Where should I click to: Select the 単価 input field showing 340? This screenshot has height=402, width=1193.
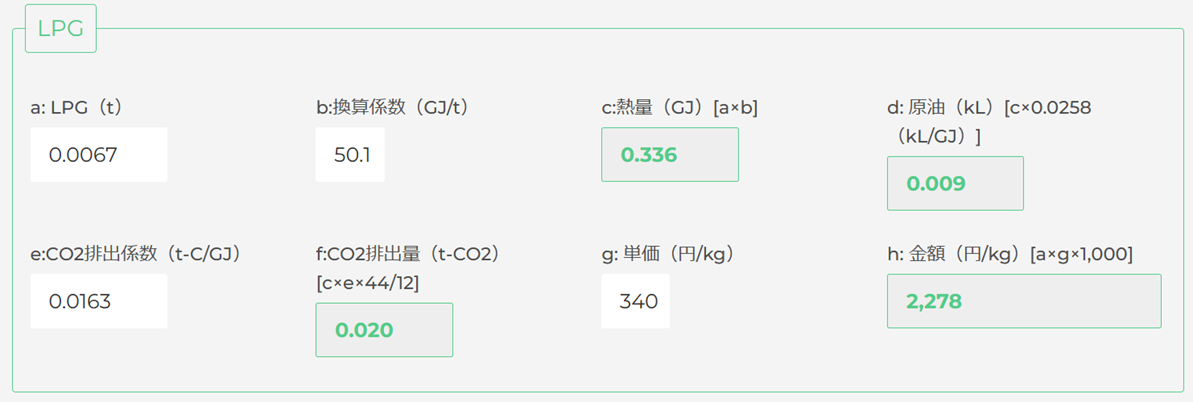635,301
